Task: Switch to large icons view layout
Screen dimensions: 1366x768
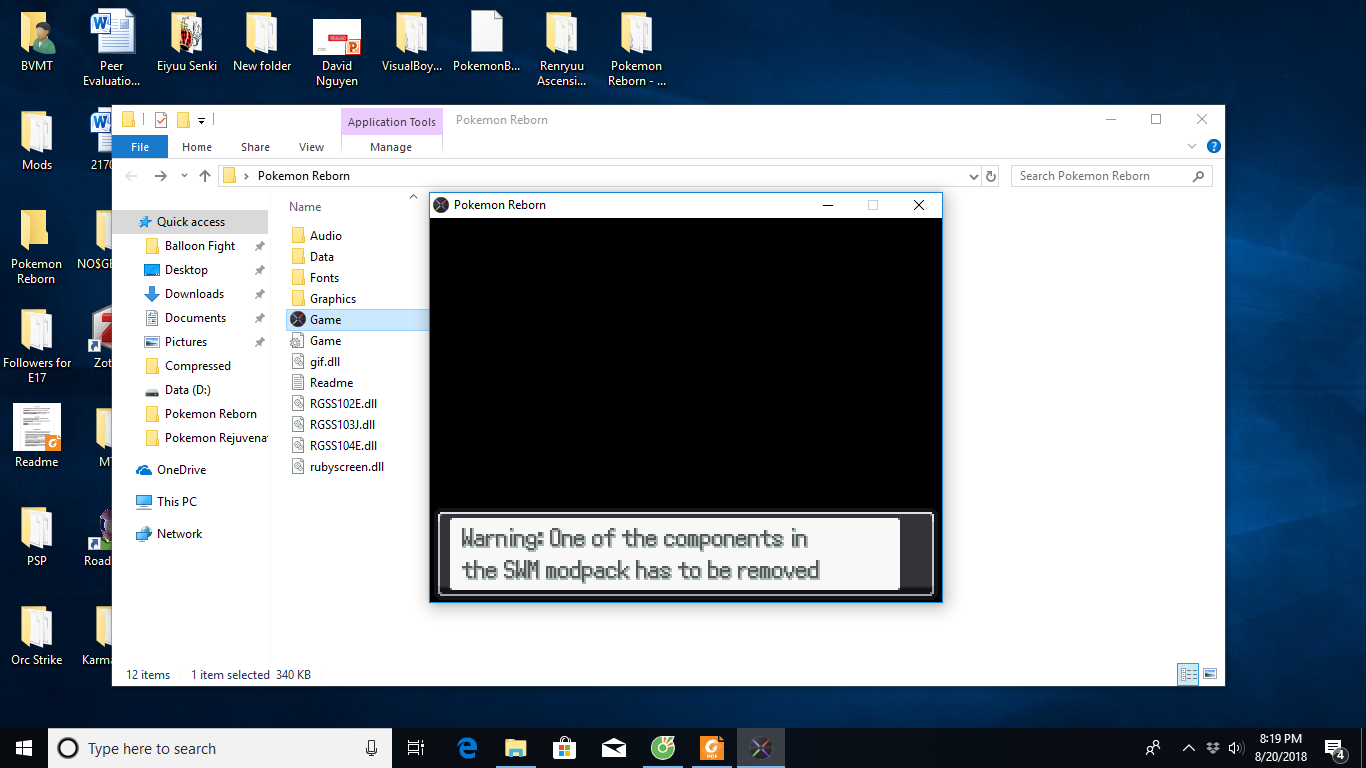Action: point(1210,674)
